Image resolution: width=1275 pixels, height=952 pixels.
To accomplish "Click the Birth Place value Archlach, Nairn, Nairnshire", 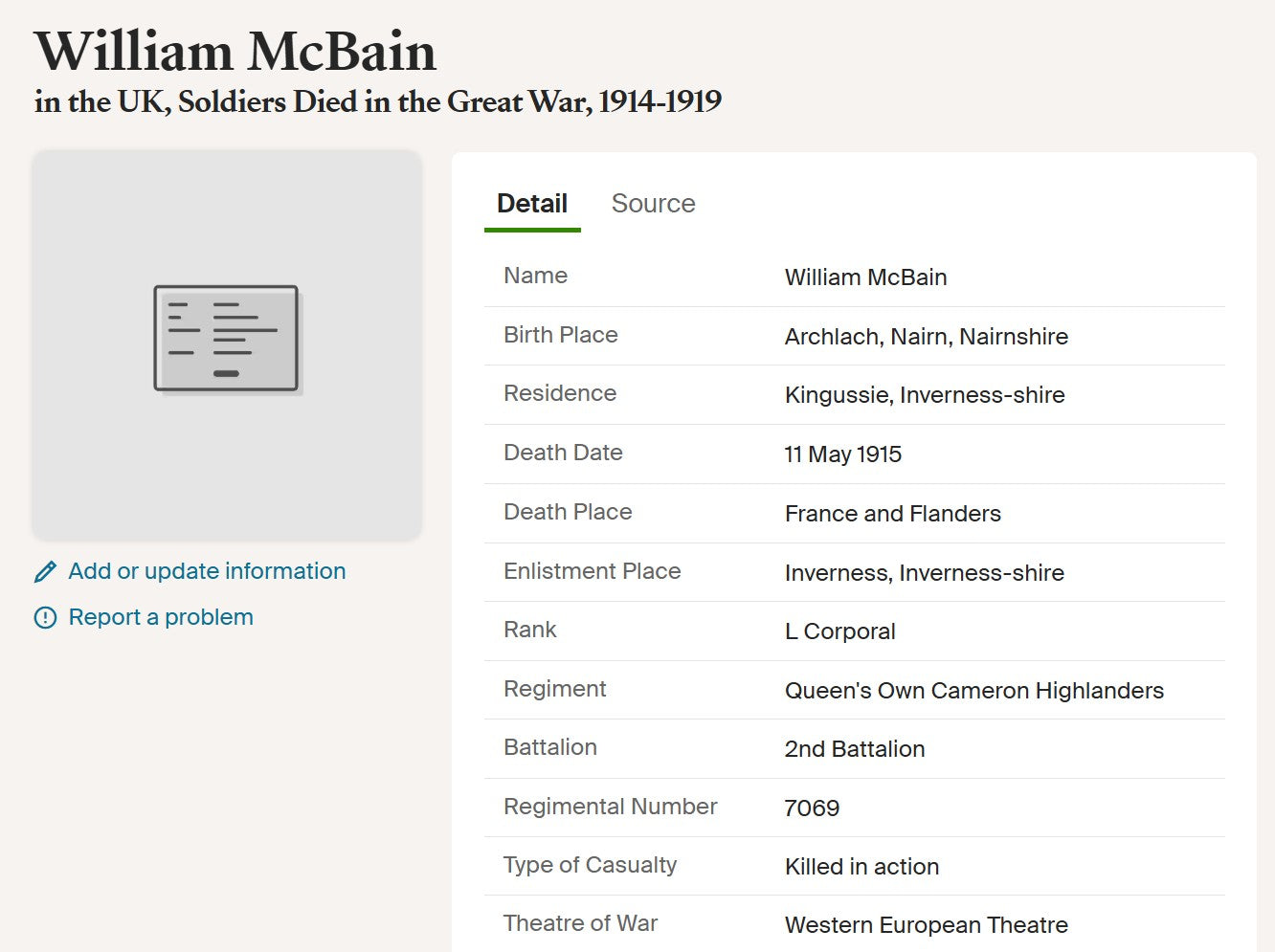I will pos(926,336).
